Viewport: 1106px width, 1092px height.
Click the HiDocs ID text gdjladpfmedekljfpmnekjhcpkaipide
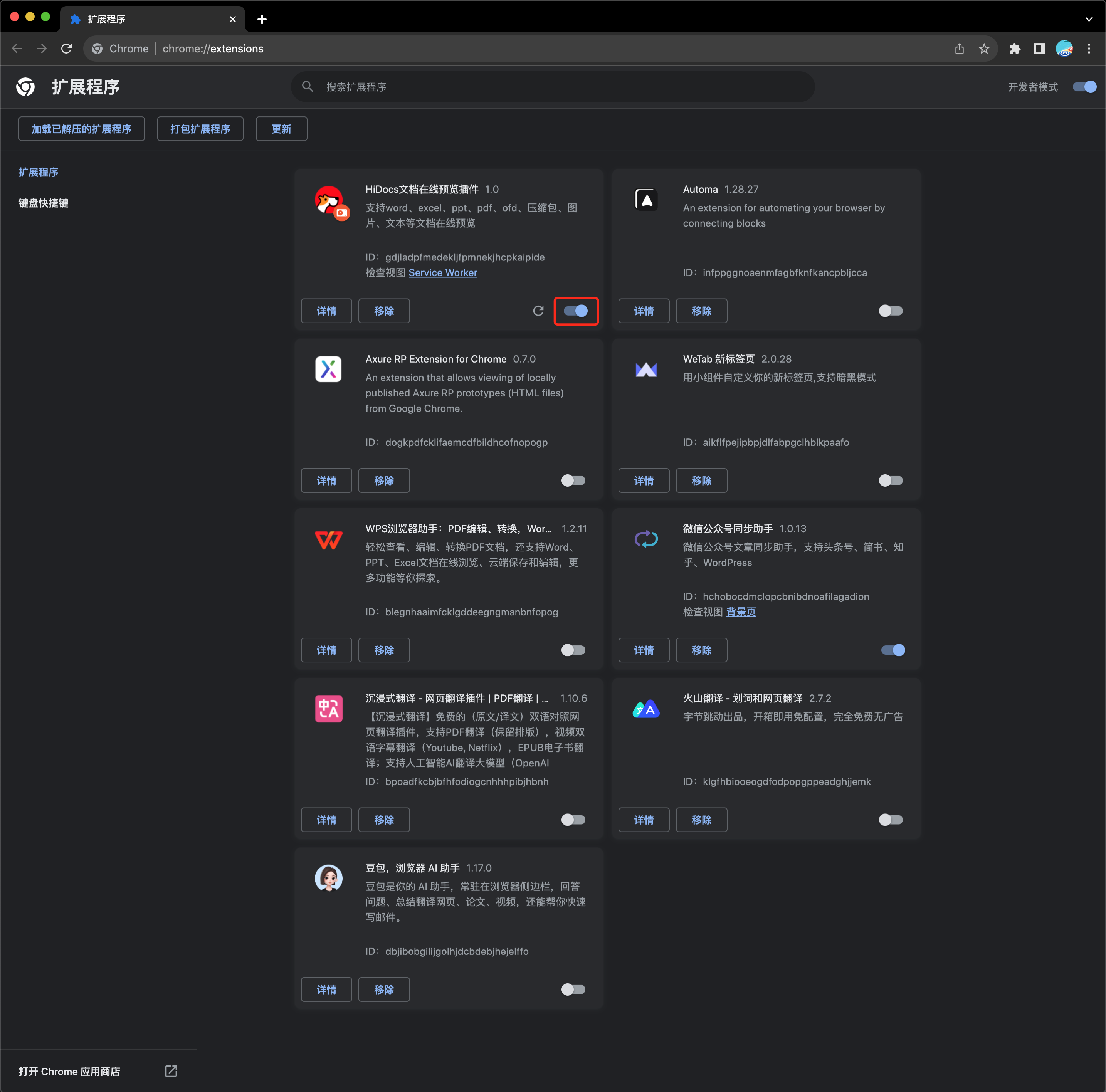465,257
